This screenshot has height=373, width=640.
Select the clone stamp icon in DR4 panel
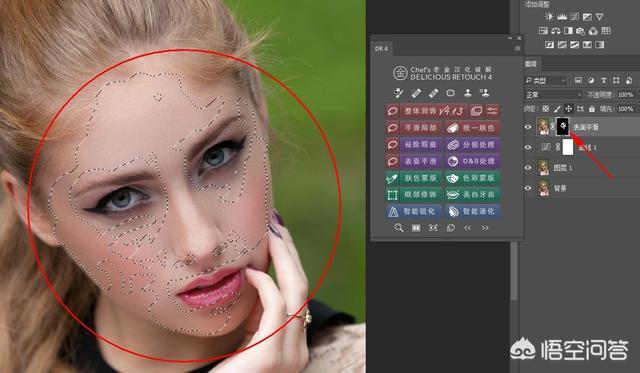point(468,93)
